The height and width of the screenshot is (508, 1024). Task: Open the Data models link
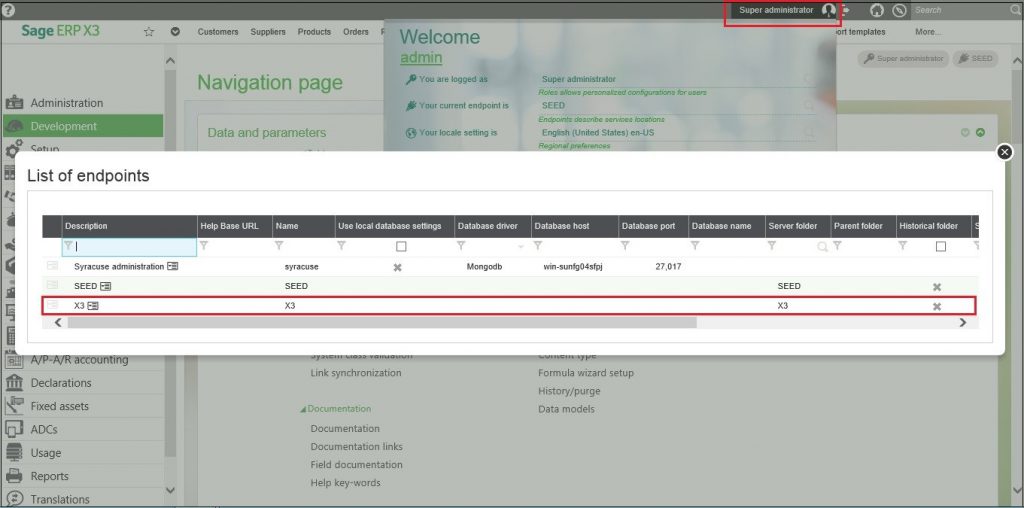[x=566, y=409]
